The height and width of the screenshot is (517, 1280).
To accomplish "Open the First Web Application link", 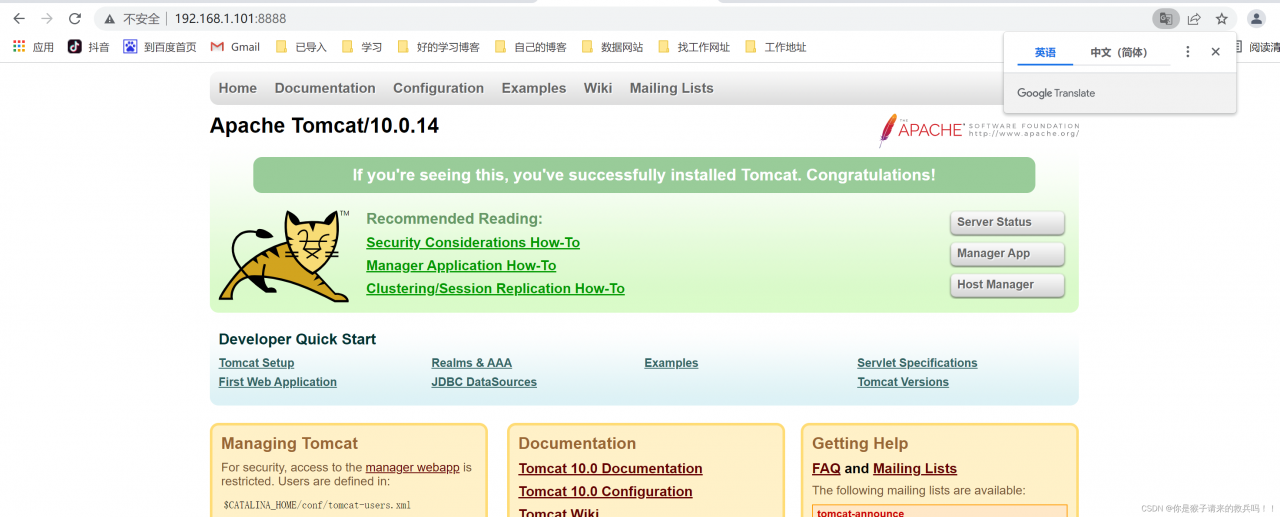I will click(x=278, y=382).
